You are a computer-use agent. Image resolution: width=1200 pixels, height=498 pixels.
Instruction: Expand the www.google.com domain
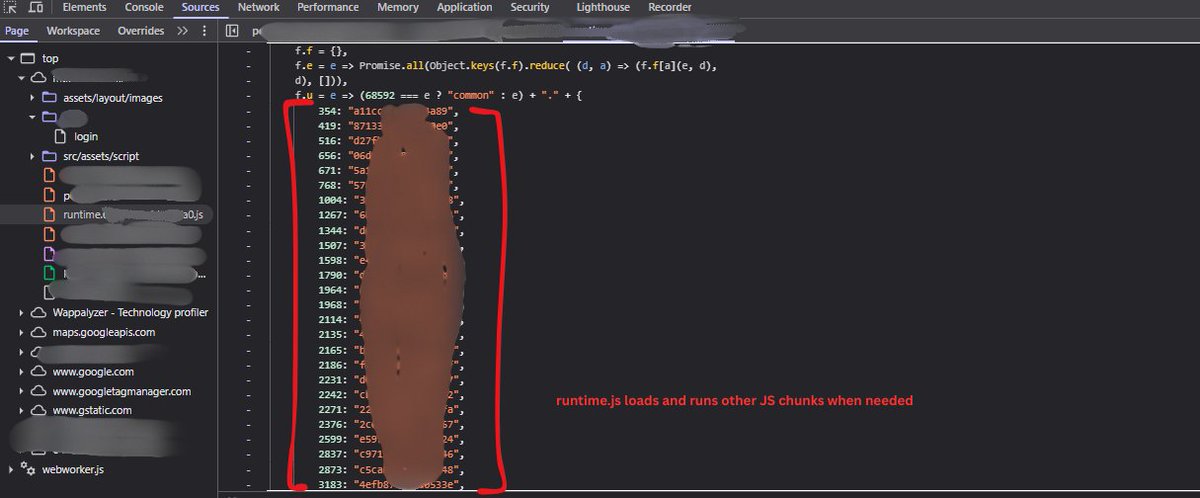pyautogui.click(x=22, y=371)
